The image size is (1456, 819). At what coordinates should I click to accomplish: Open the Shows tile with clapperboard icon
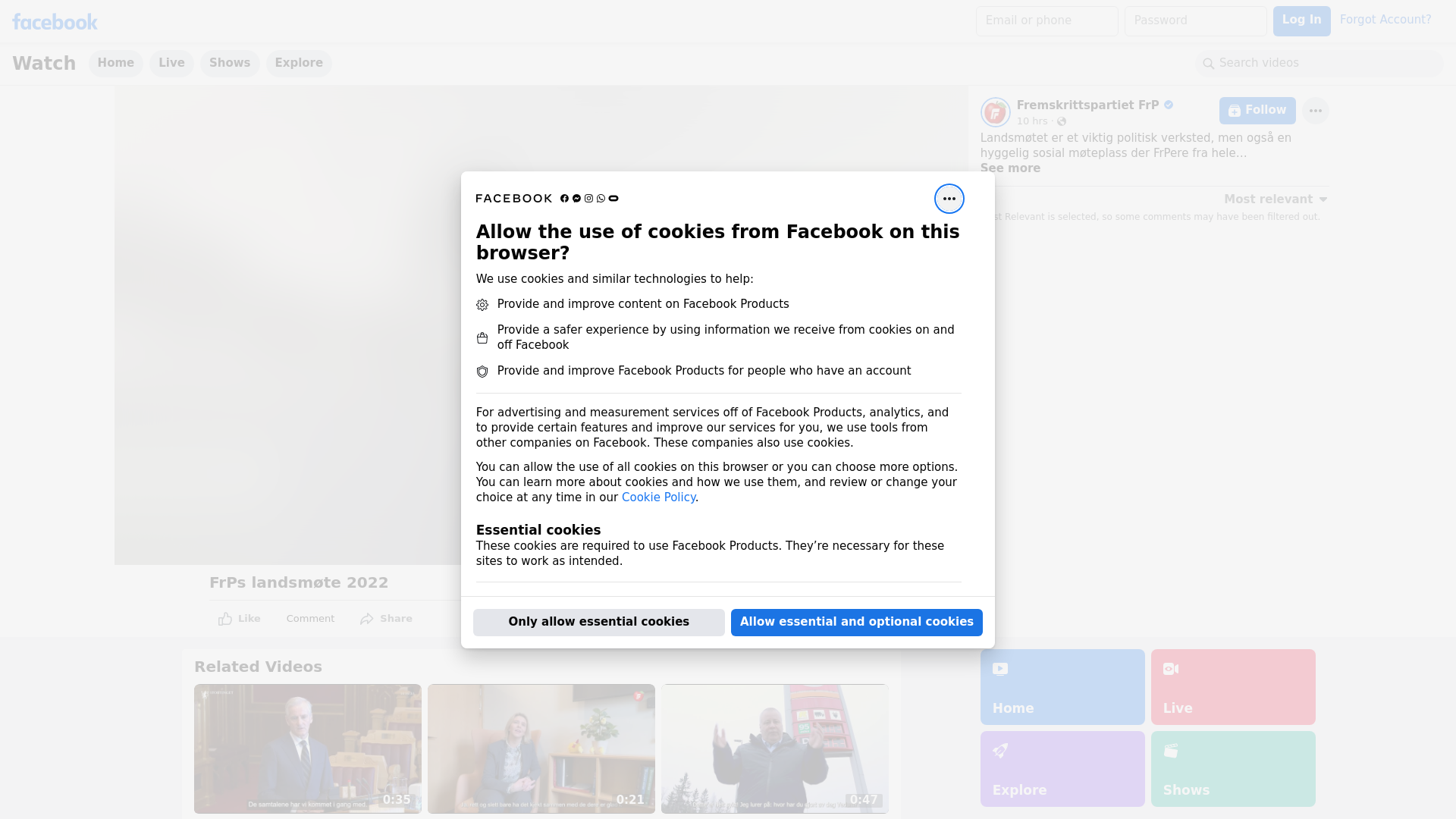tap(1232, 768)
